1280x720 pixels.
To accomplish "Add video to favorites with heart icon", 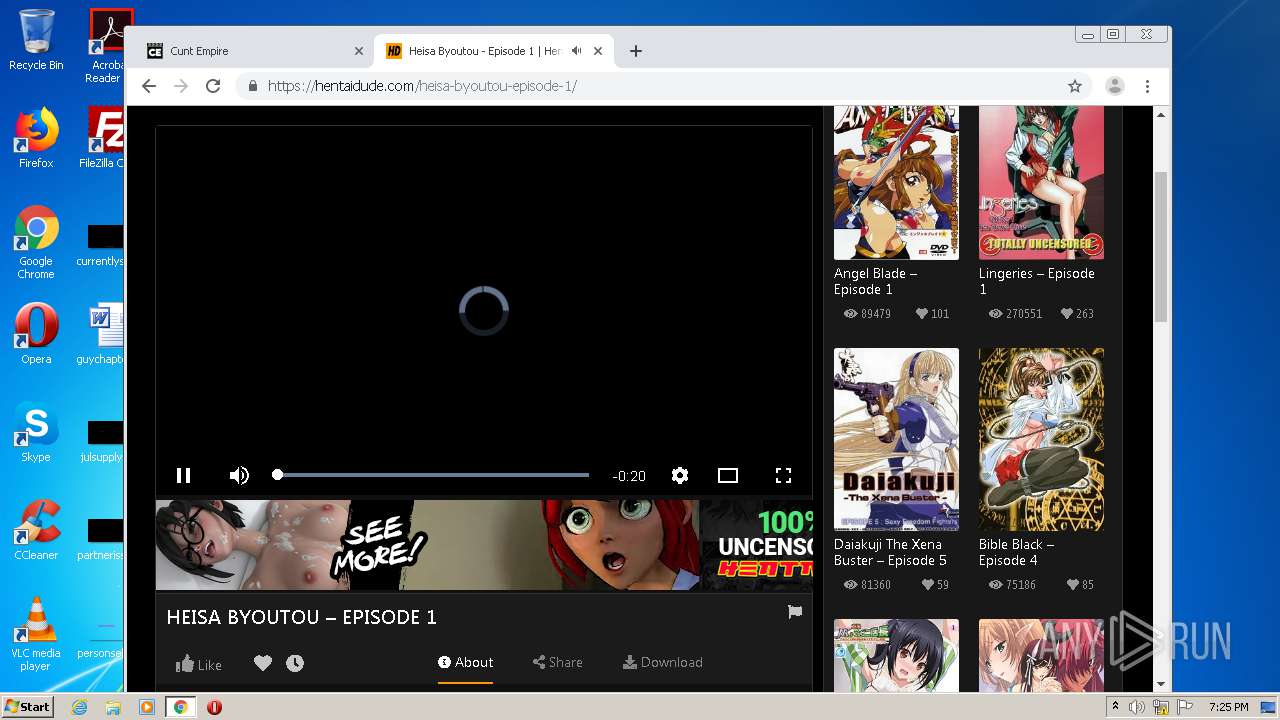I will point(263,663).
